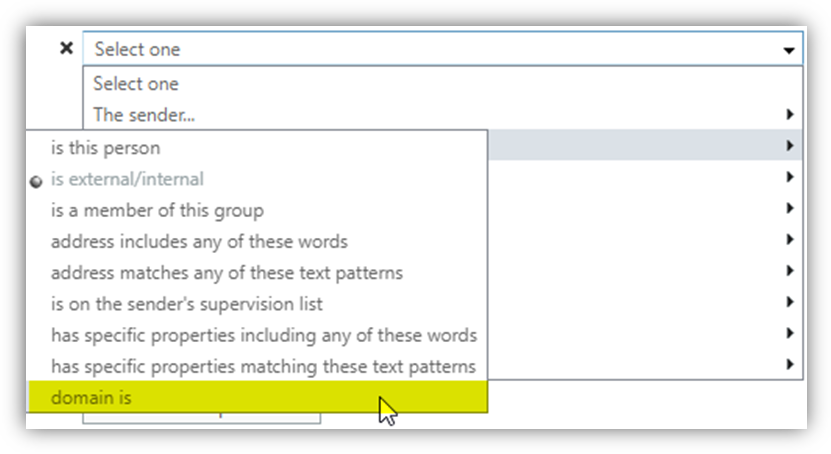Click the highlighted 'domain is' option
831x454 pixels.
91,397
